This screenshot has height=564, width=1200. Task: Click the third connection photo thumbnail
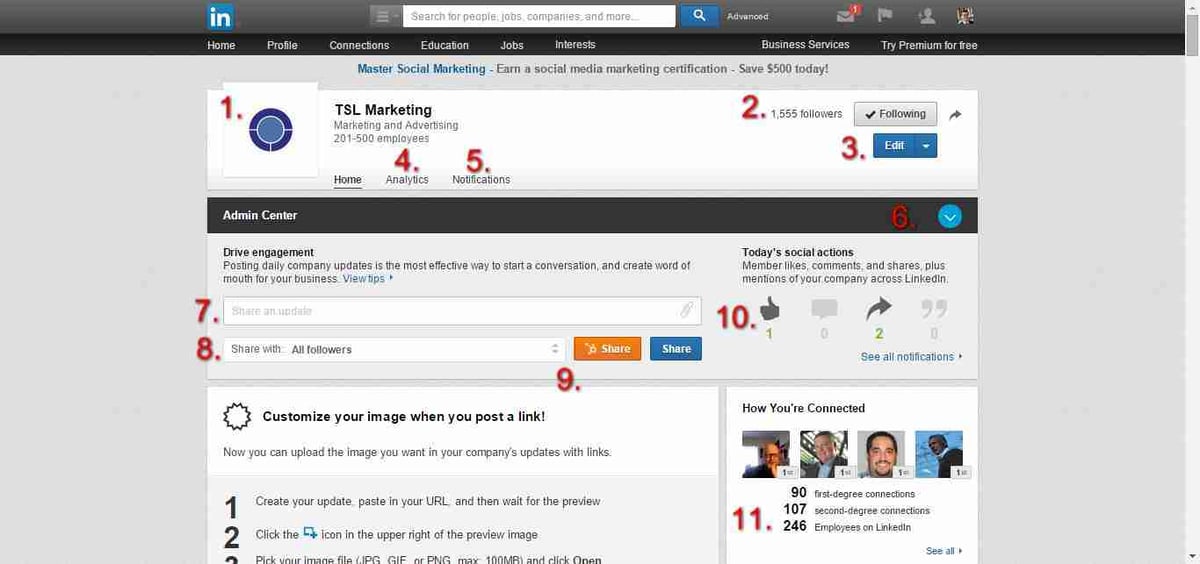pos(881,454)
